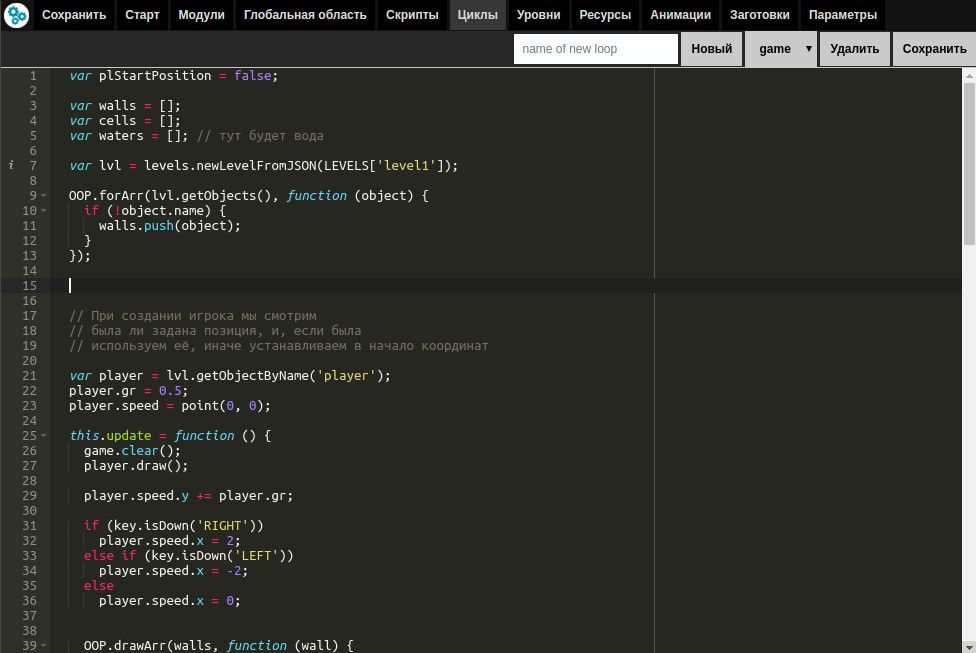
Task: Switch to the Циклы tab
Action: coord(477,15)
